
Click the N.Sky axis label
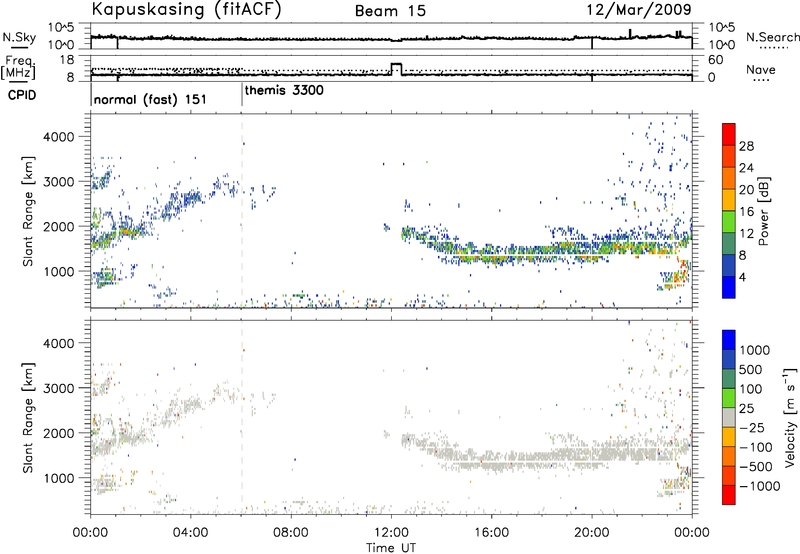[19, 37]
